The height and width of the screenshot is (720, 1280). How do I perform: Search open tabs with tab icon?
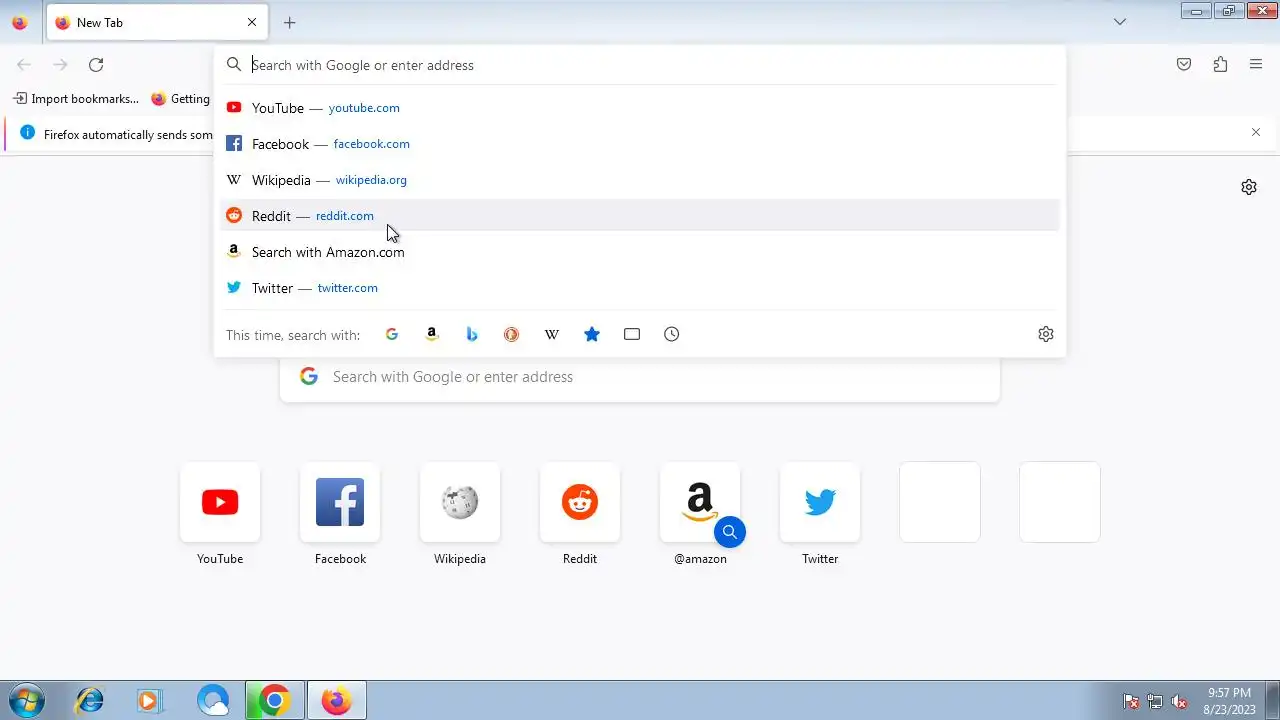(632, 334)
